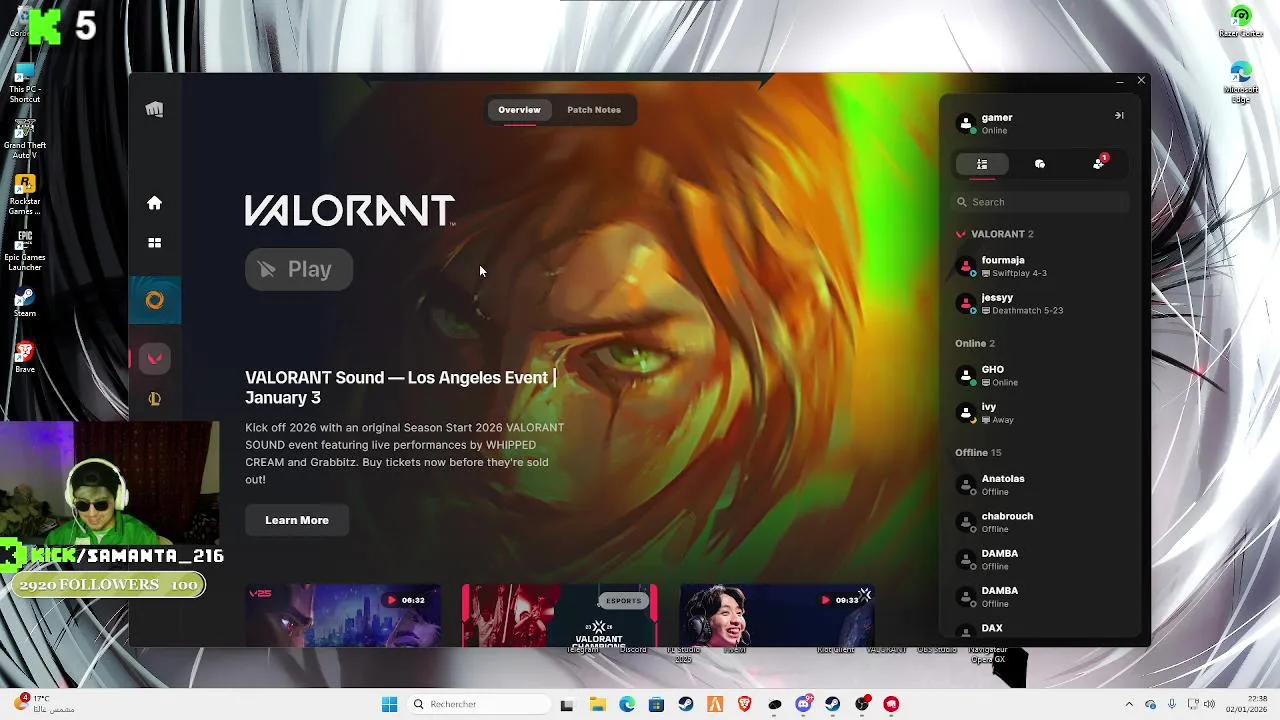The height and width of the screenshot is (720, 1280).
Task: Select offline friend chabrouch
Action: (1040, 522)
